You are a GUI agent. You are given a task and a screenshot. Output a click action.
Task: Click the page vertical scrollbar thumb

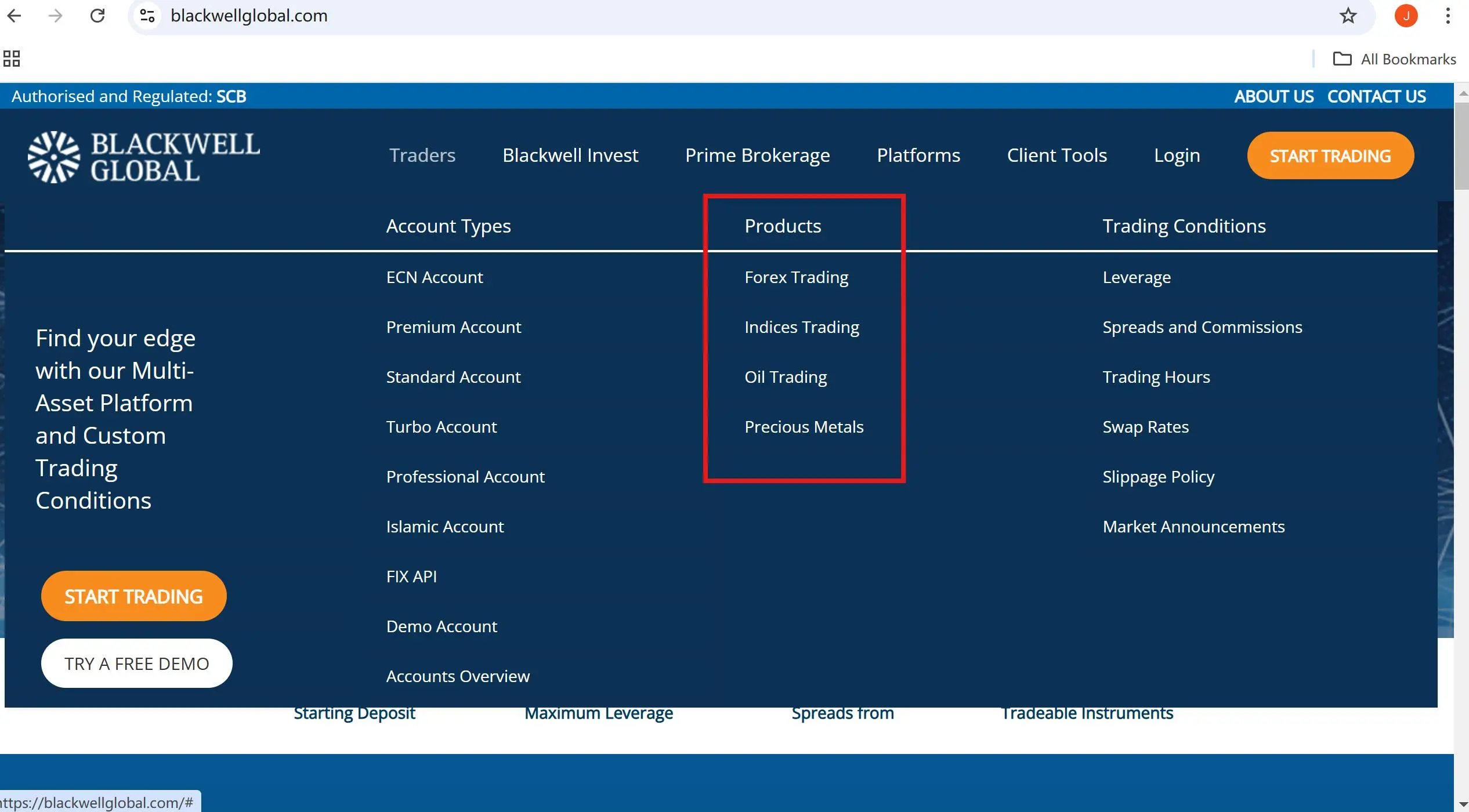[1461, 146]
